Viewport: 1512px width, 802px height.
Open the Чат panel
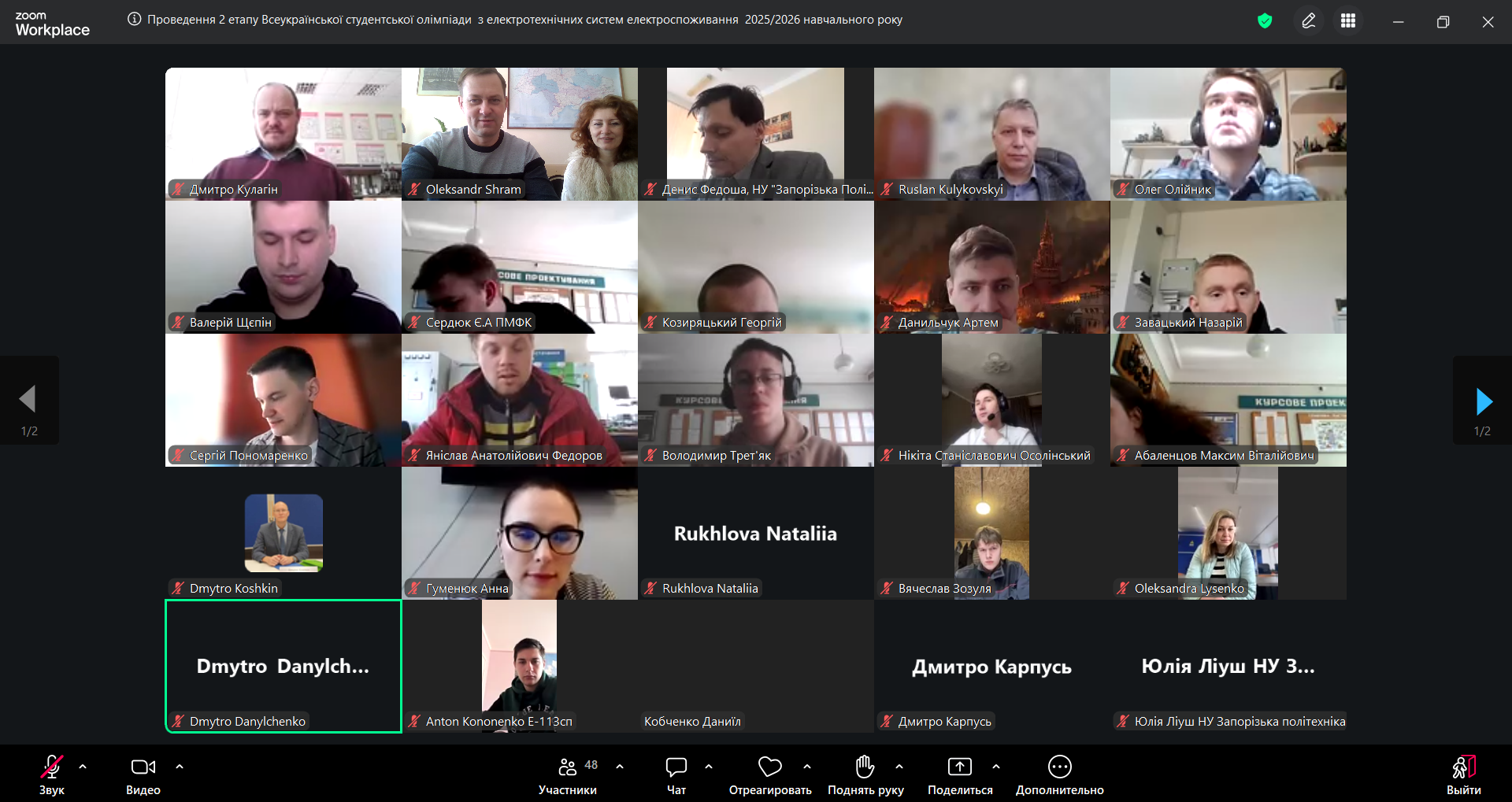pyautogui.click(x=676, y=775)
